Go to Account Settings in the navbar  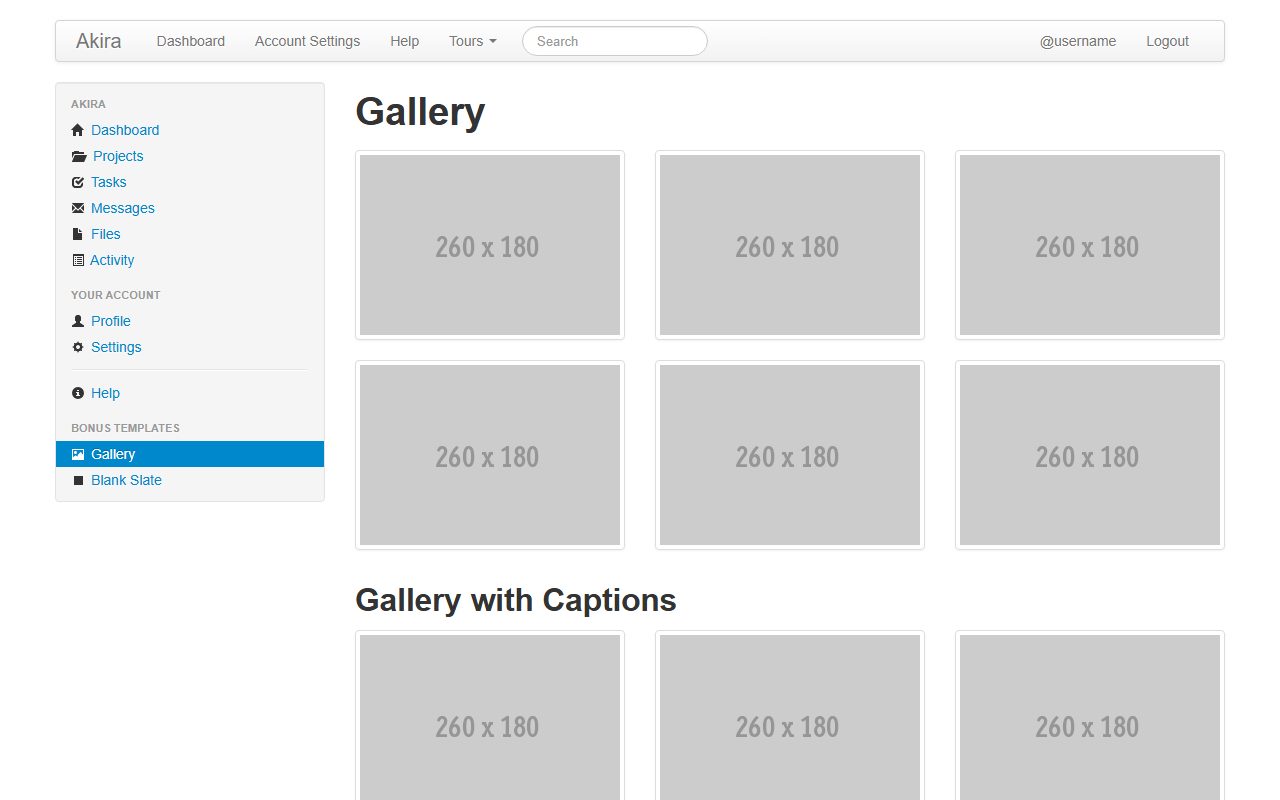pyautogui.click(x=307, y=41)
